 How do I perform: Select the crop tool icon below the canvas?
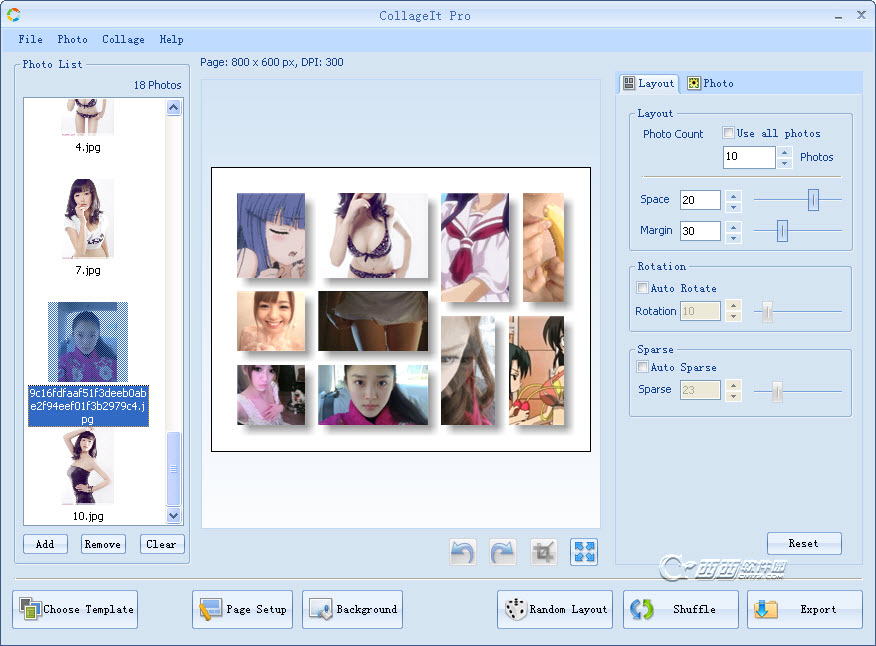pyautogui.click(x=543, y=552)
